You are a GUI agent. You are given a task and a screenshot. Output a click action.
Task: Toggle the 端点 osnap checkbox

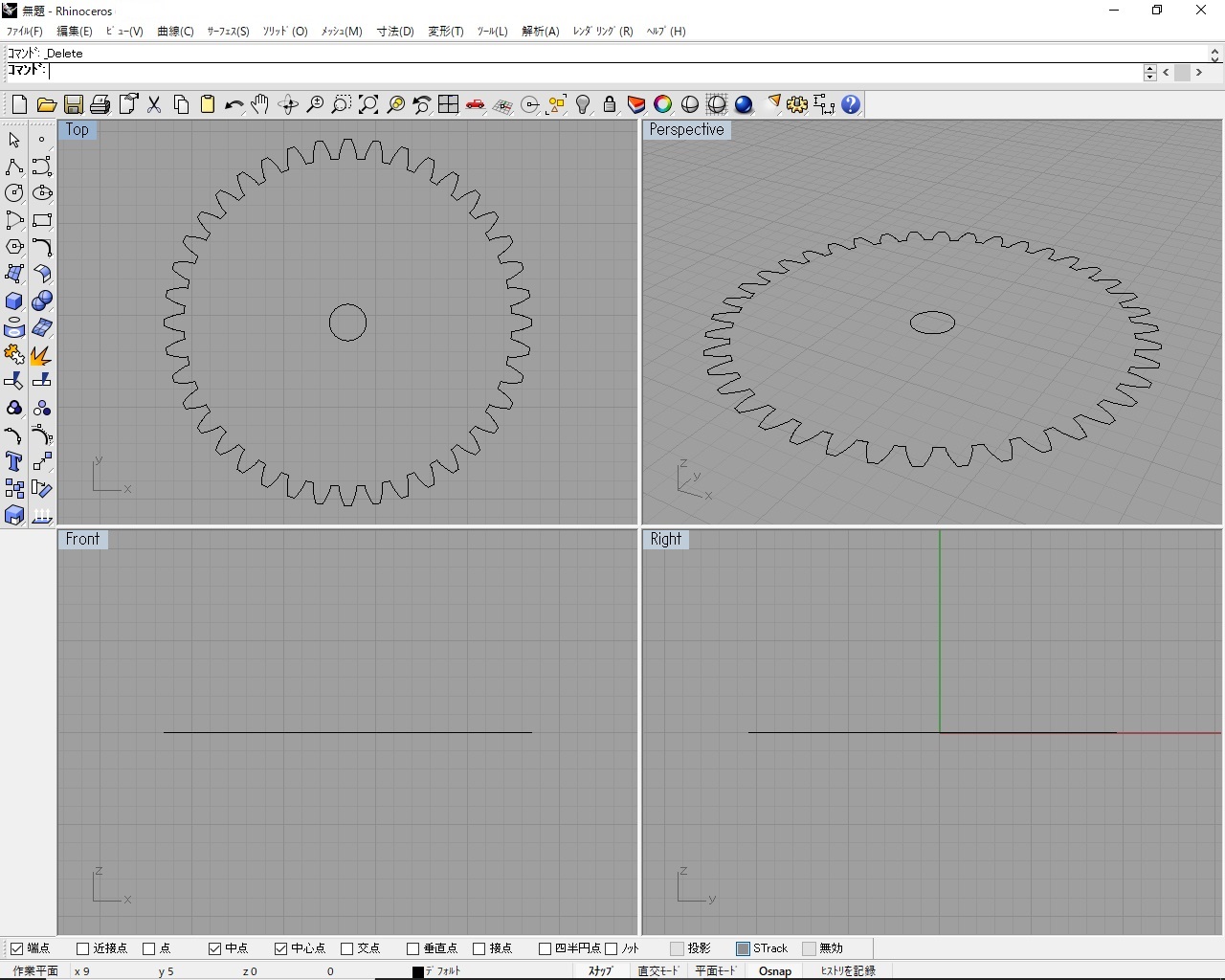click(16, 948)
